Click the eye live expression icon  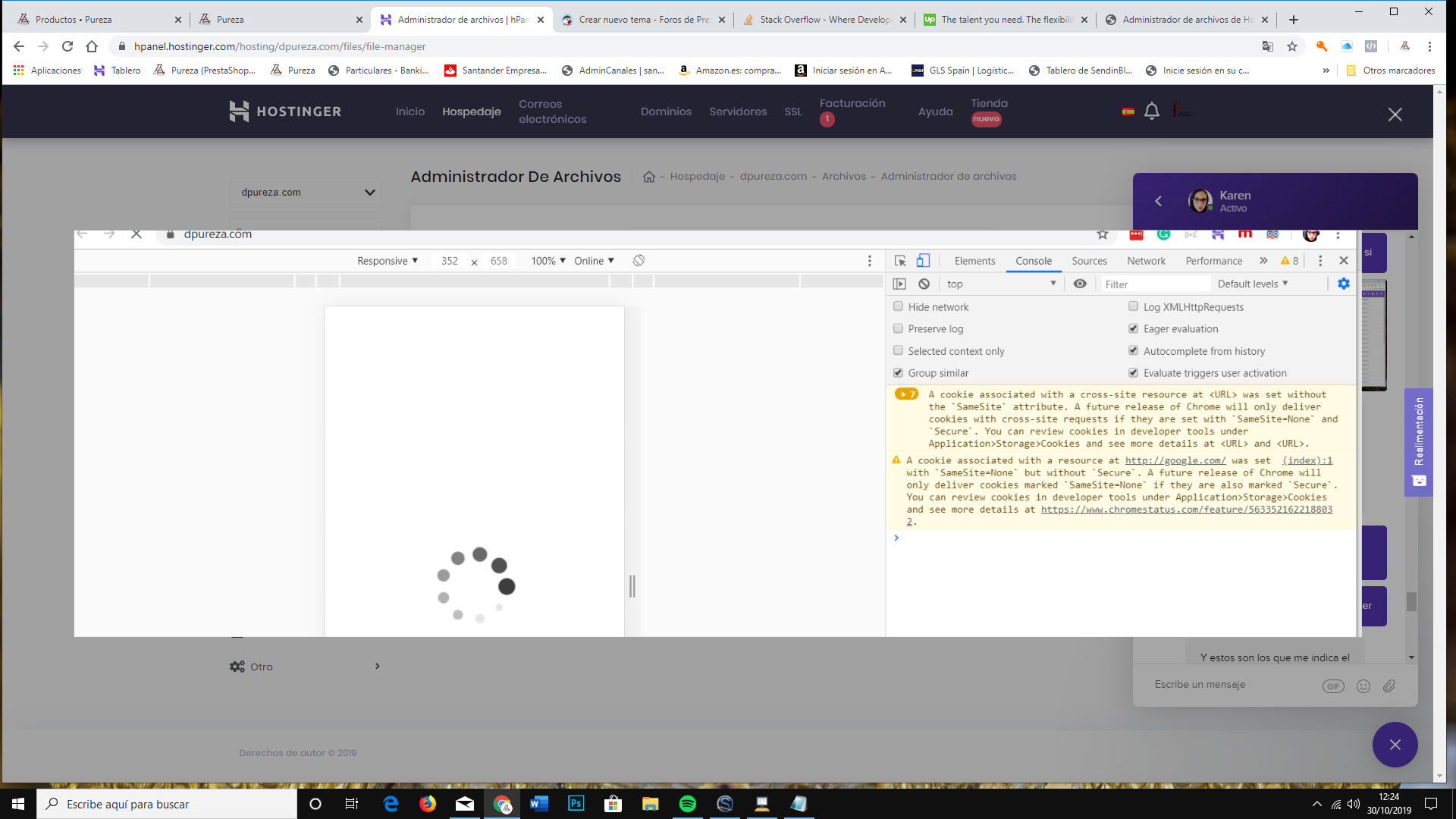click(x=1080, y=284)
